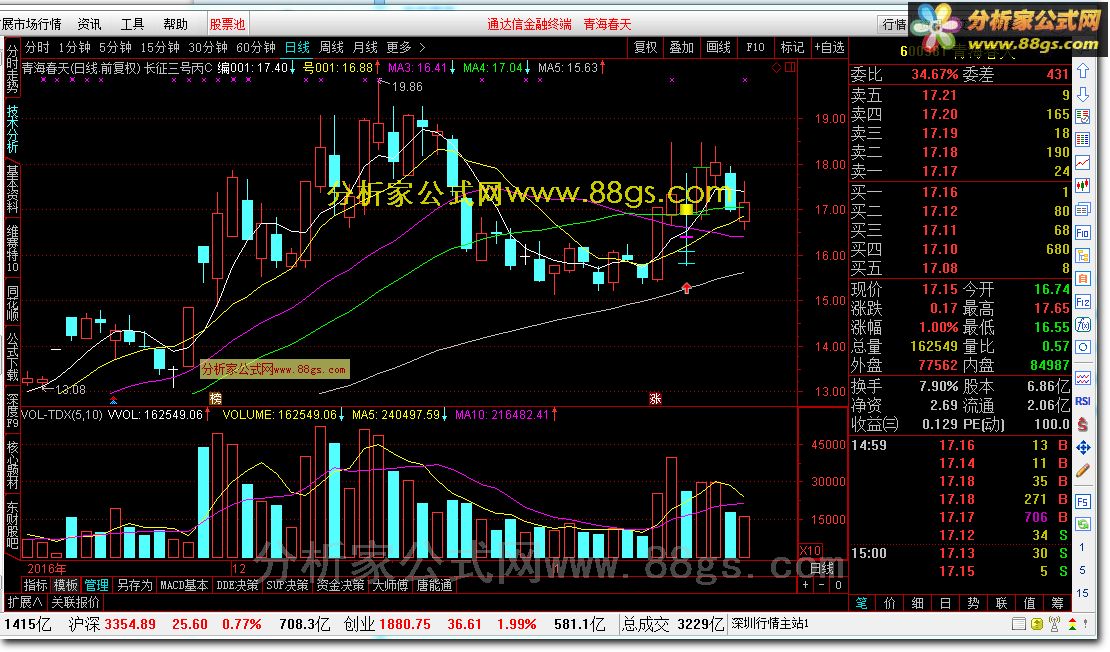
Task: Select the MACD基本 template tab
Action: point(184,585)
